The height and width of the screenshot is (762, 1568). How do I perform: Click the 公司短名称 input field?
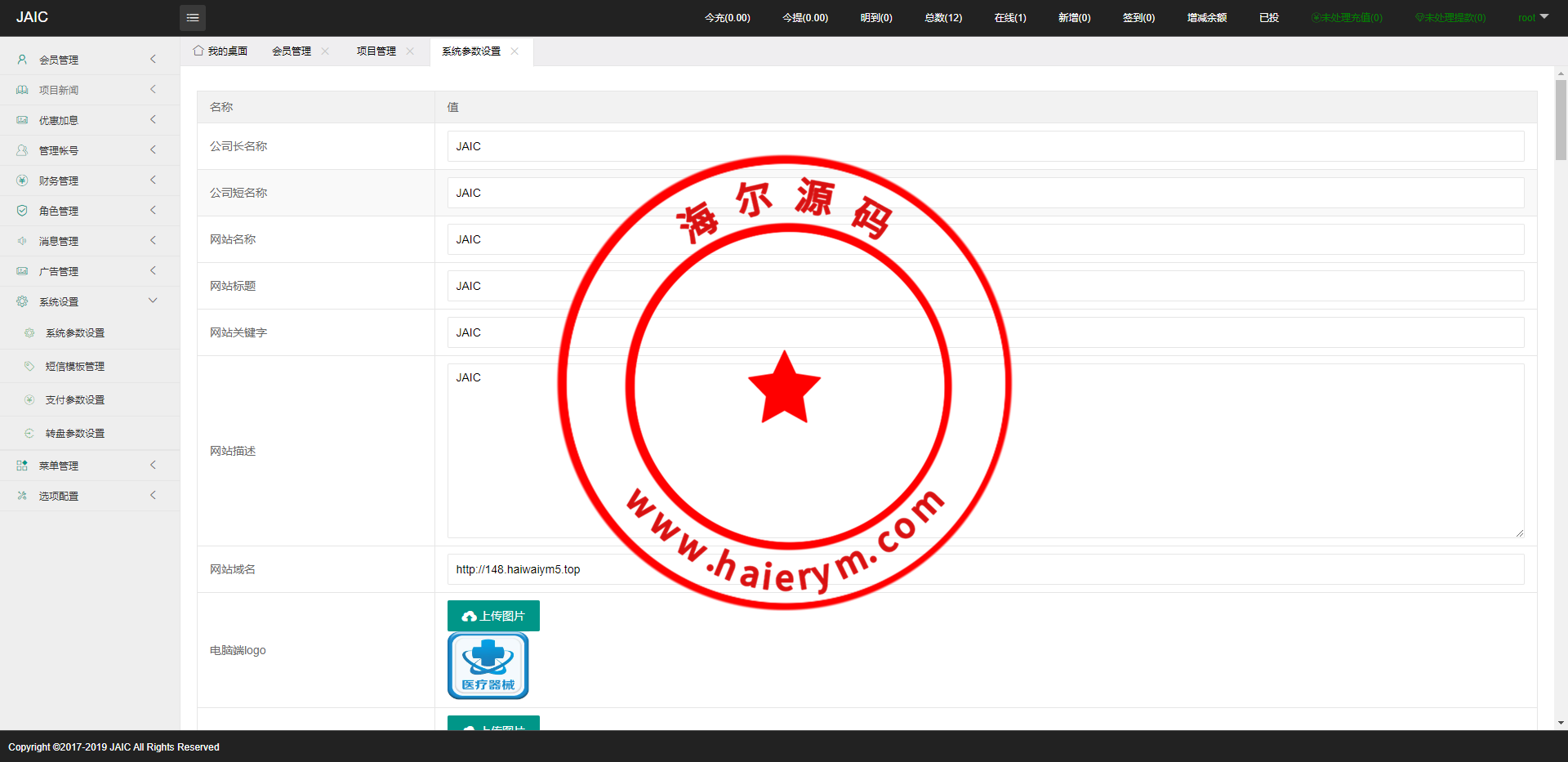pos(986,193)
